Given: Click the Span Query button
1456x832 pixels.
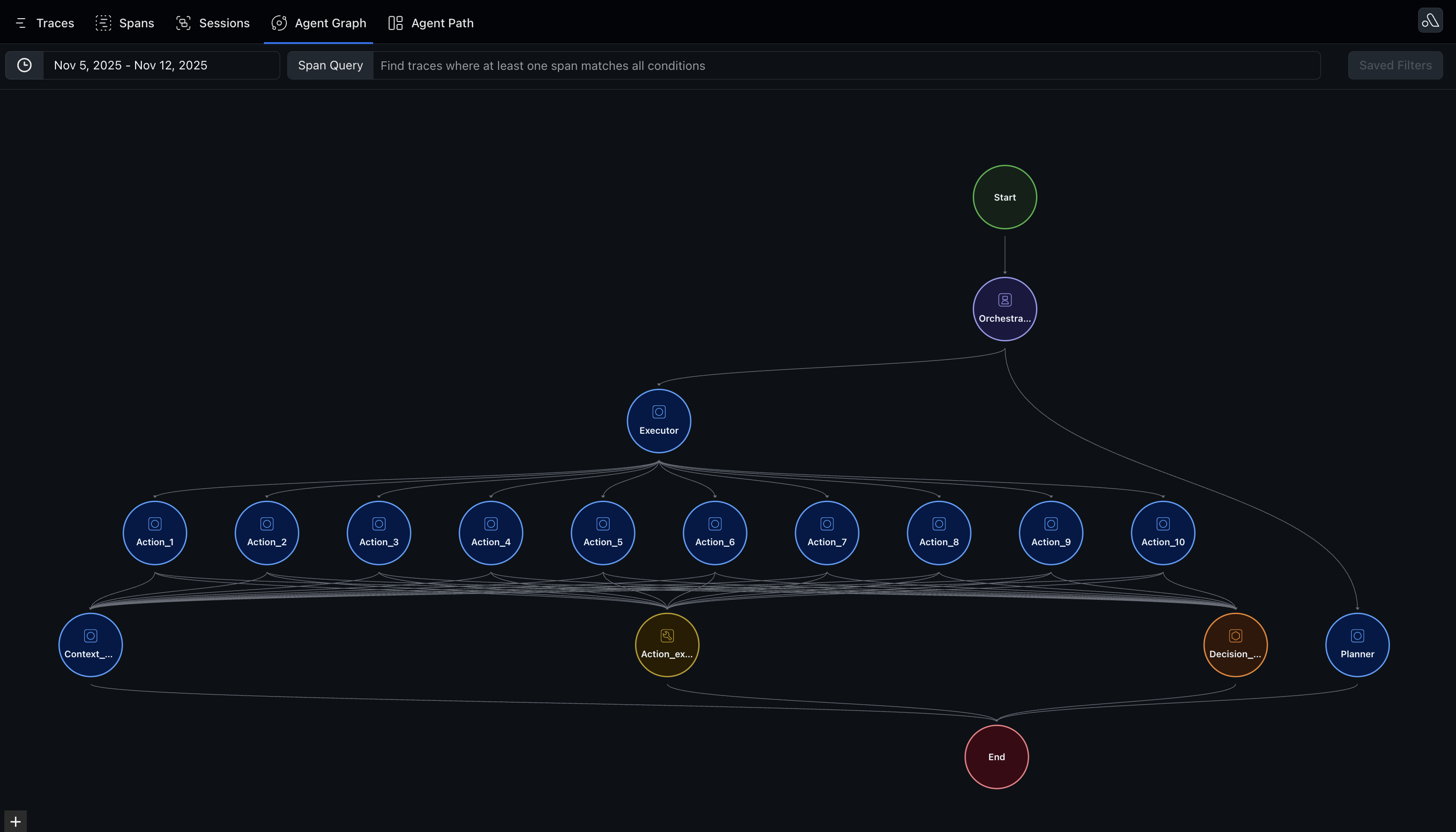Looking at the screenshot, I should 330,65.
